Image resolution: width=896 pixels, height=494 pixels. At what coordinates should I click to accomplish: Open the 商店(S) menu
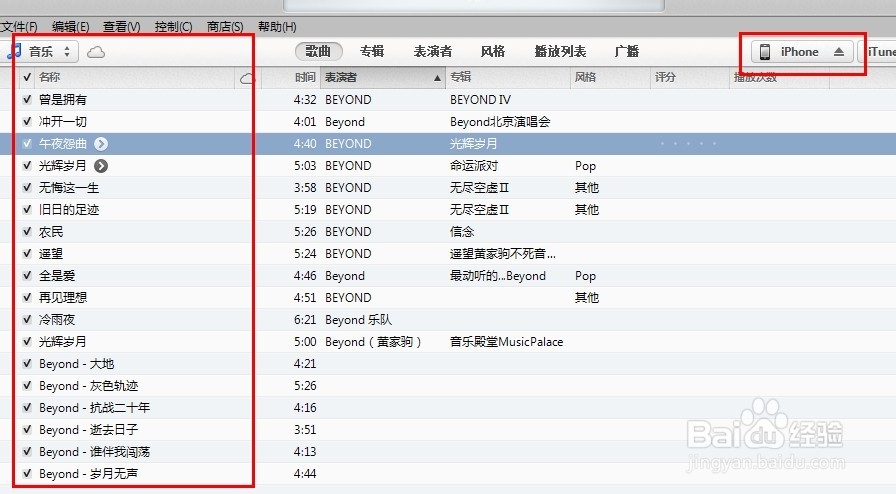(225, 27)
